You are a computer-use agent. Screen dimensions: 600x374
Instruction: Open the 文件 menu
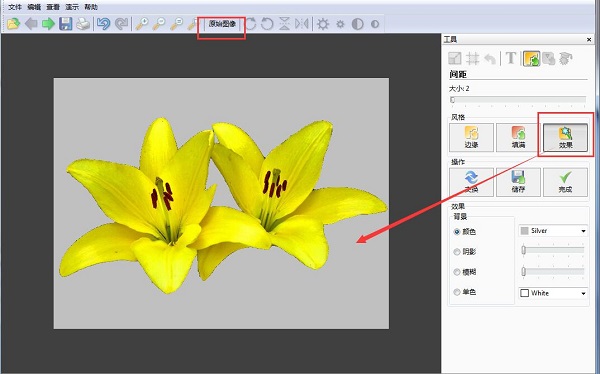click(x=15, y=7)
